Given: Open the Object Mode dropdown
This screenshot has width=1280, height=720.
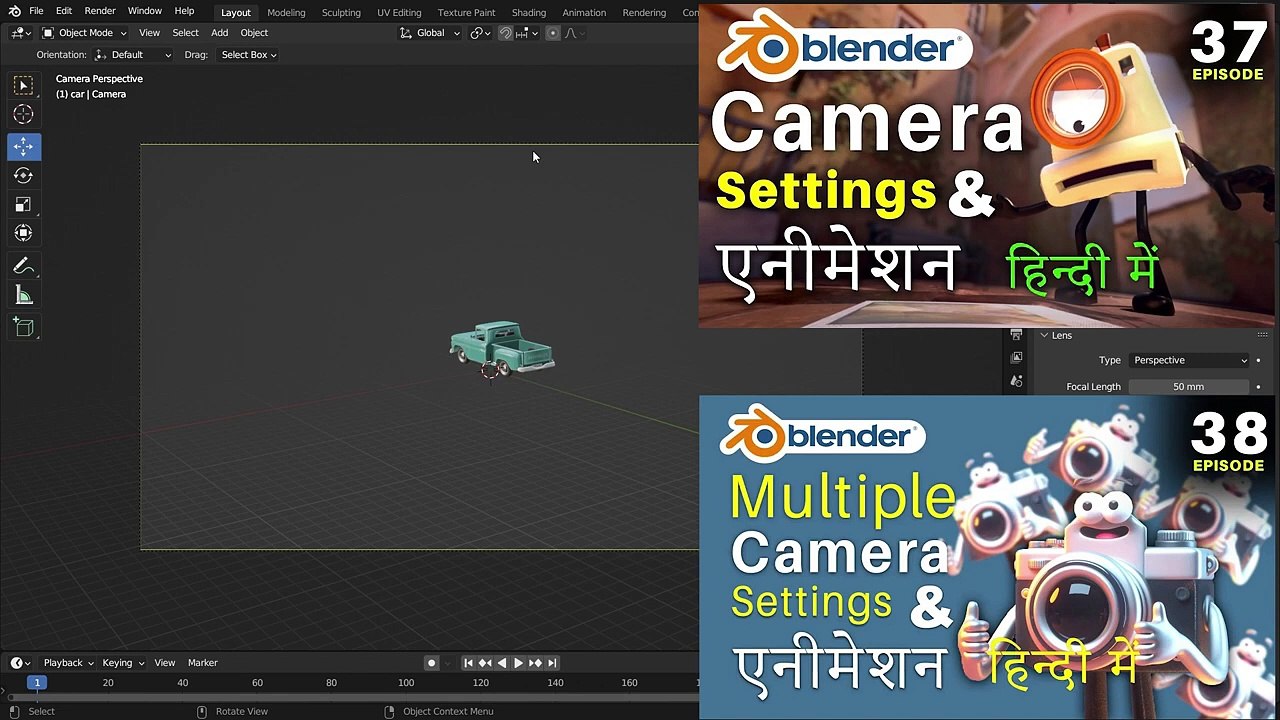Looking at the screenshot, I should [x=85, y=33].
